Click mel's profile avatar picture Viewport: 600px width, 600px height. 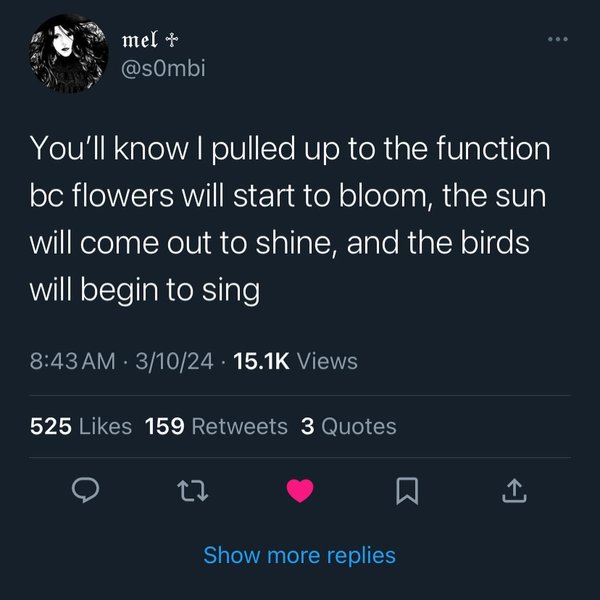click(x=67, y=53)
